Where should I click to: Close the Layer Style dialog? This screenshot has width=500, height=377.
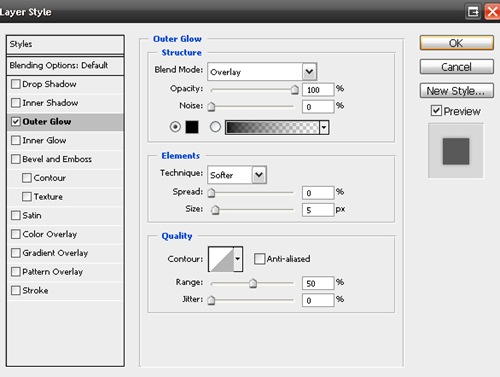click(492, 12)
